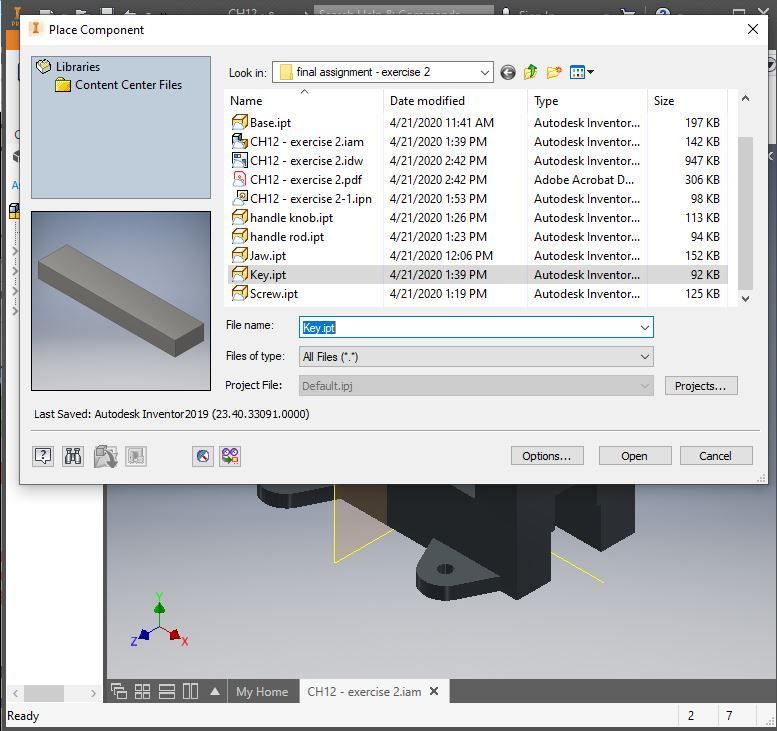Sort files by Date modified column
The height and width of the screenshot is (731, 777).
pyautogui.click(x=455, y=101)
